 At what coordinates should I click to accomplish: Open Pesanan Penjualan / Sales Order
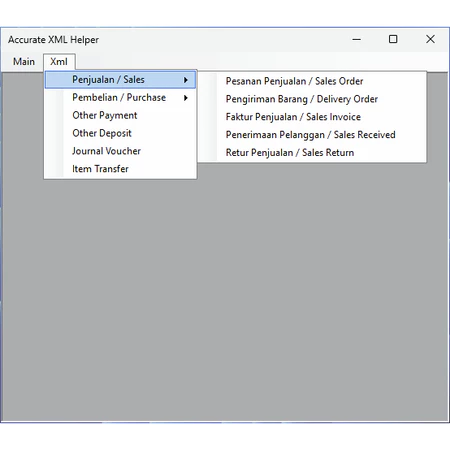312,81
